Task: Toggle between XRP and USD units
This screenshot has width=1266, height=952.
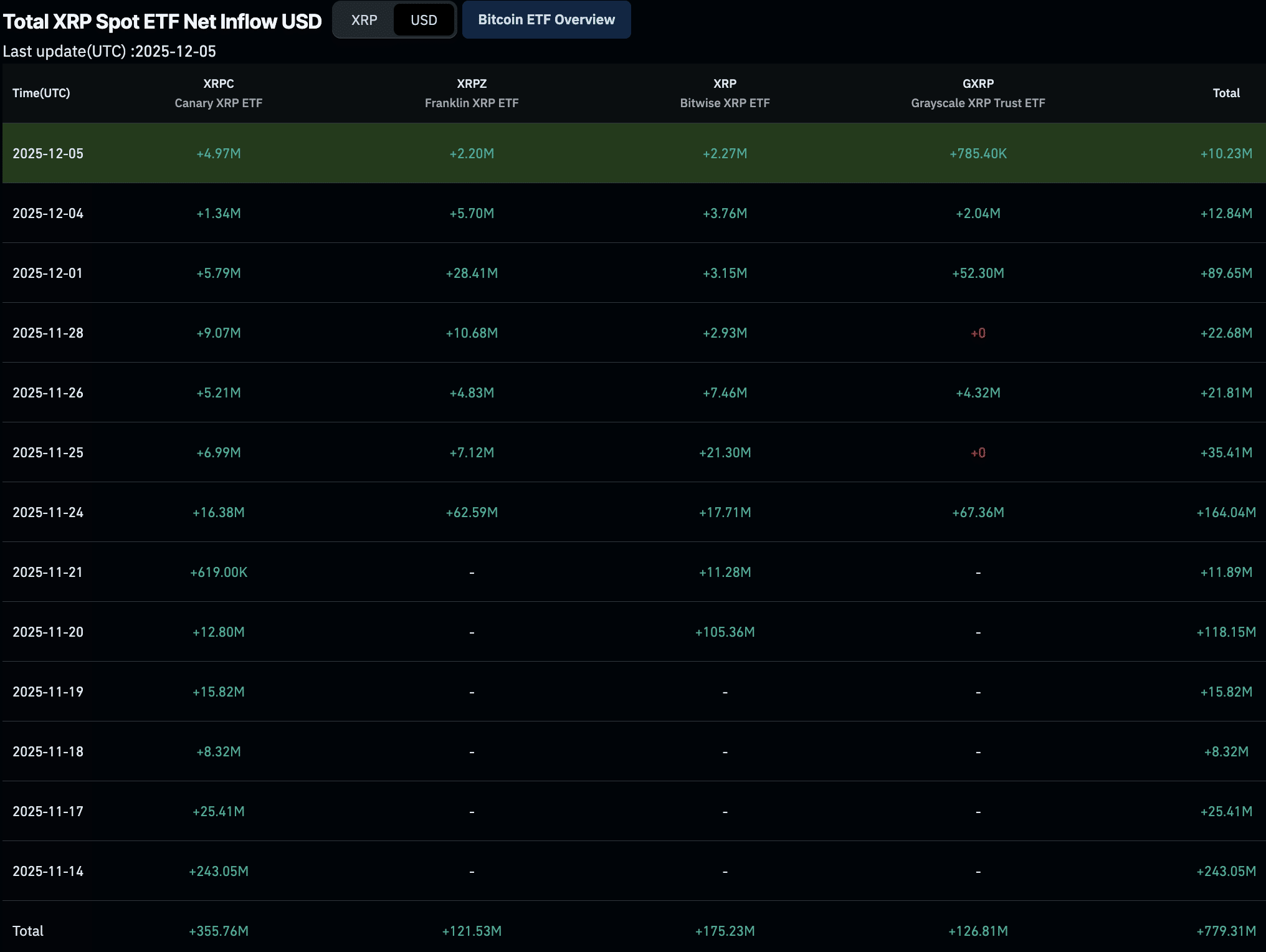Action: coord(394,19)
